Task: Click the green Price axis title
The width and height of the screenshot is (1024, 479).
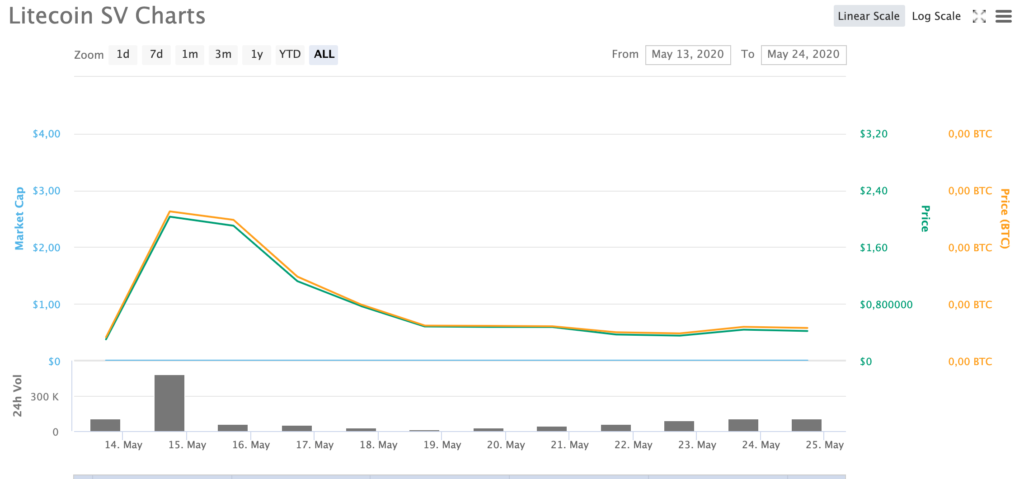Action: (924, 218)
